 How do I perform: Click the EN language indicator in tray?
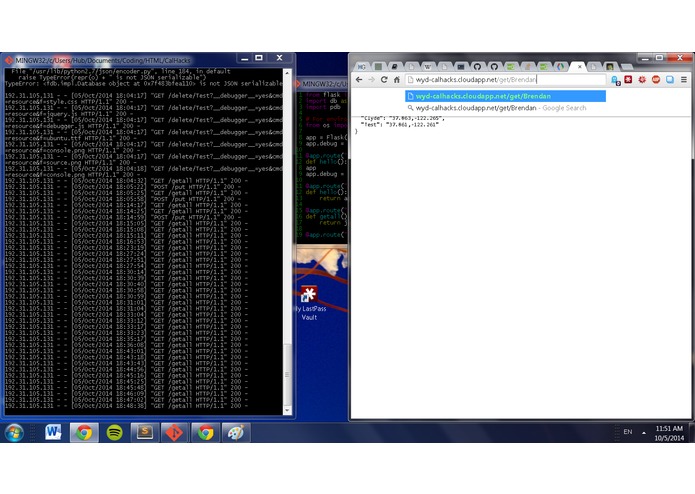[x=628, y=432]
